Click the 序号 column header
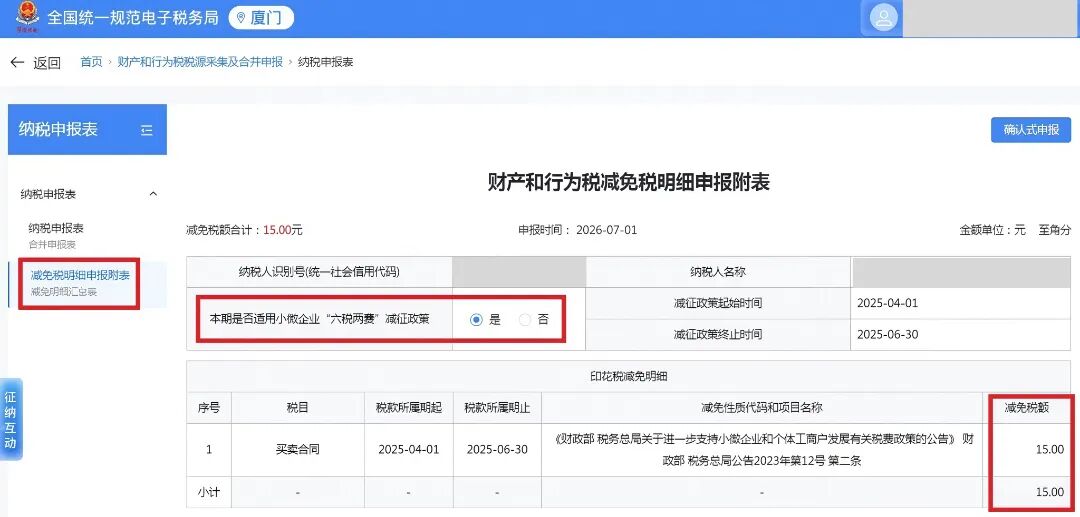Image resolution: width=1080 pixels, height=517 pixels. [x=209, y=408]
